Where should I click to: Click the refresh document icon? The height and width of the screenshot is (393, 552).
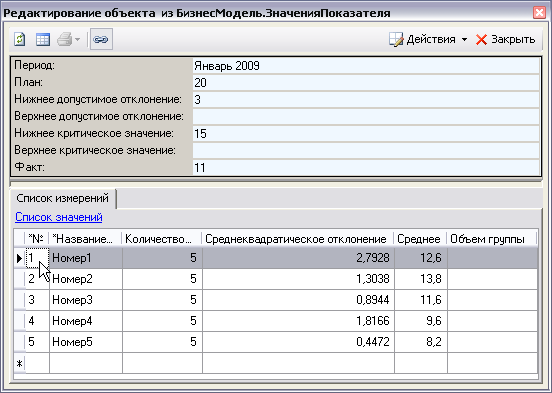[x=20, y=39]
